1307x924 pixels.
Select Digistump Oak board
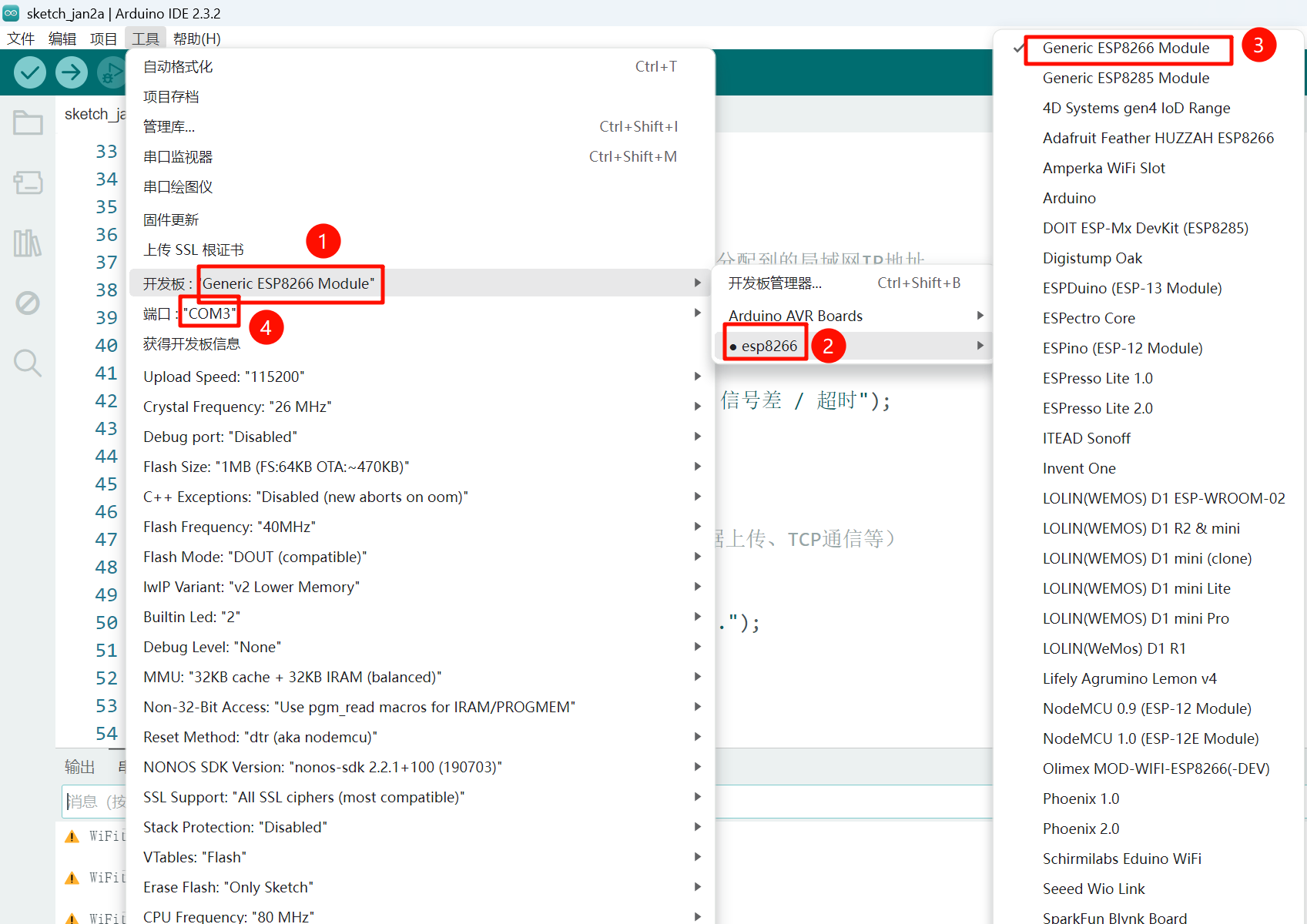1148,258
